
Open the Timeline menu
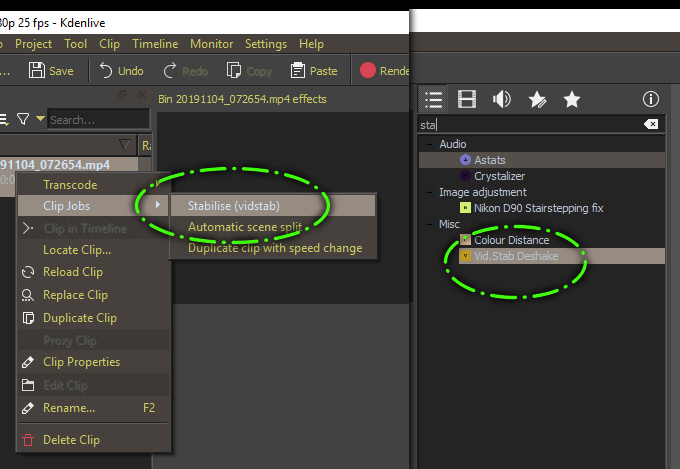click(155, 44)
